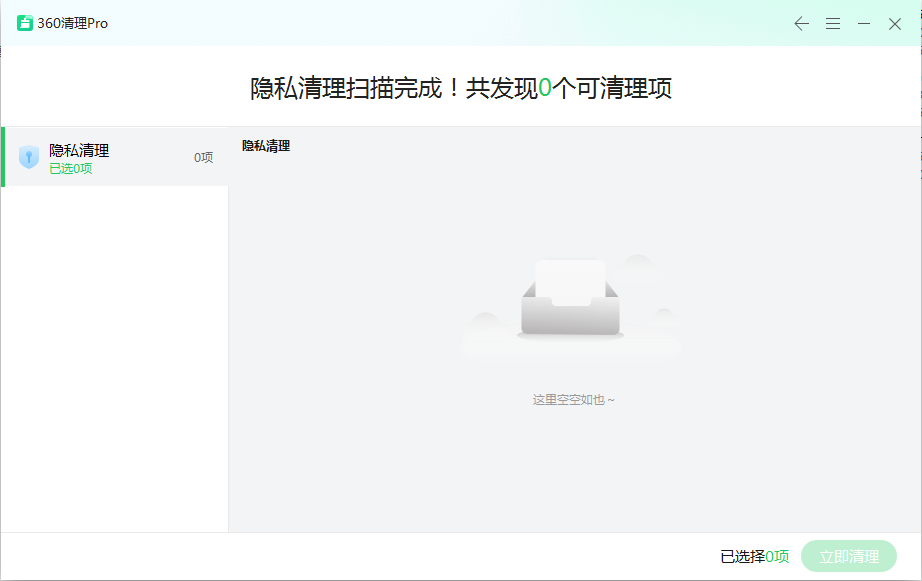
Task: Click the 0项 count in the sidebar
Action: coord(203,157)
